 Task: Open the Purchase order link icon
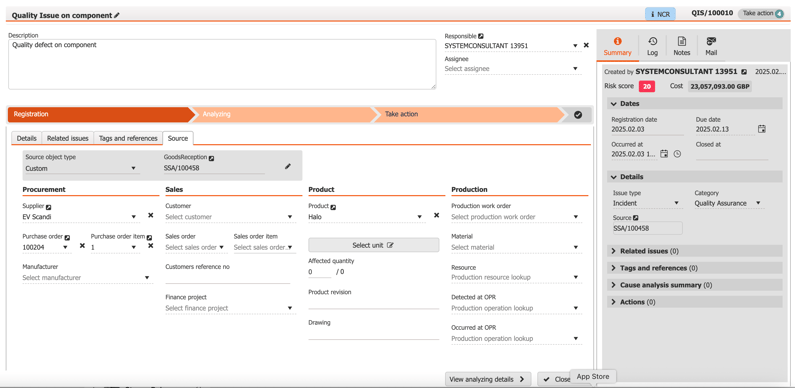click(67, 237)
